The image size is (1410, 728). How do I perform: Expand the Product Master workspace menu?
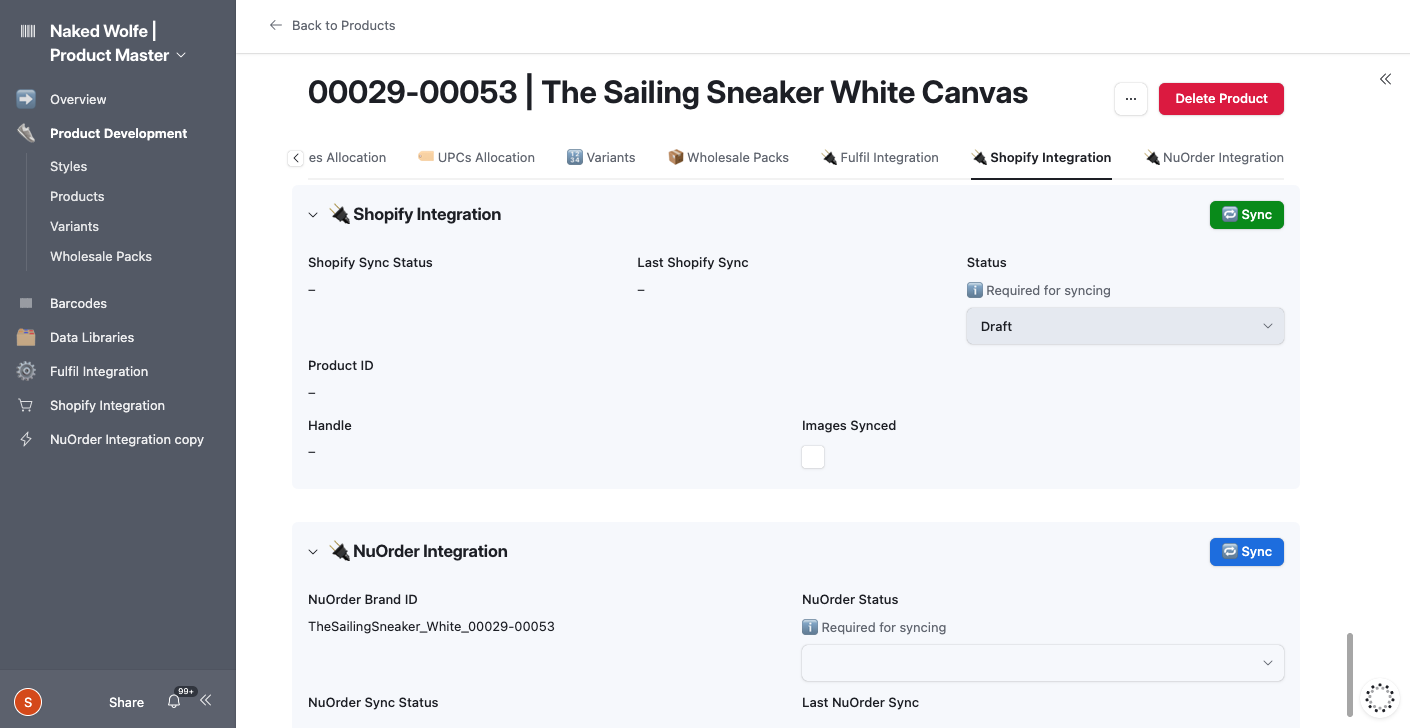click(x=181, y=55)
